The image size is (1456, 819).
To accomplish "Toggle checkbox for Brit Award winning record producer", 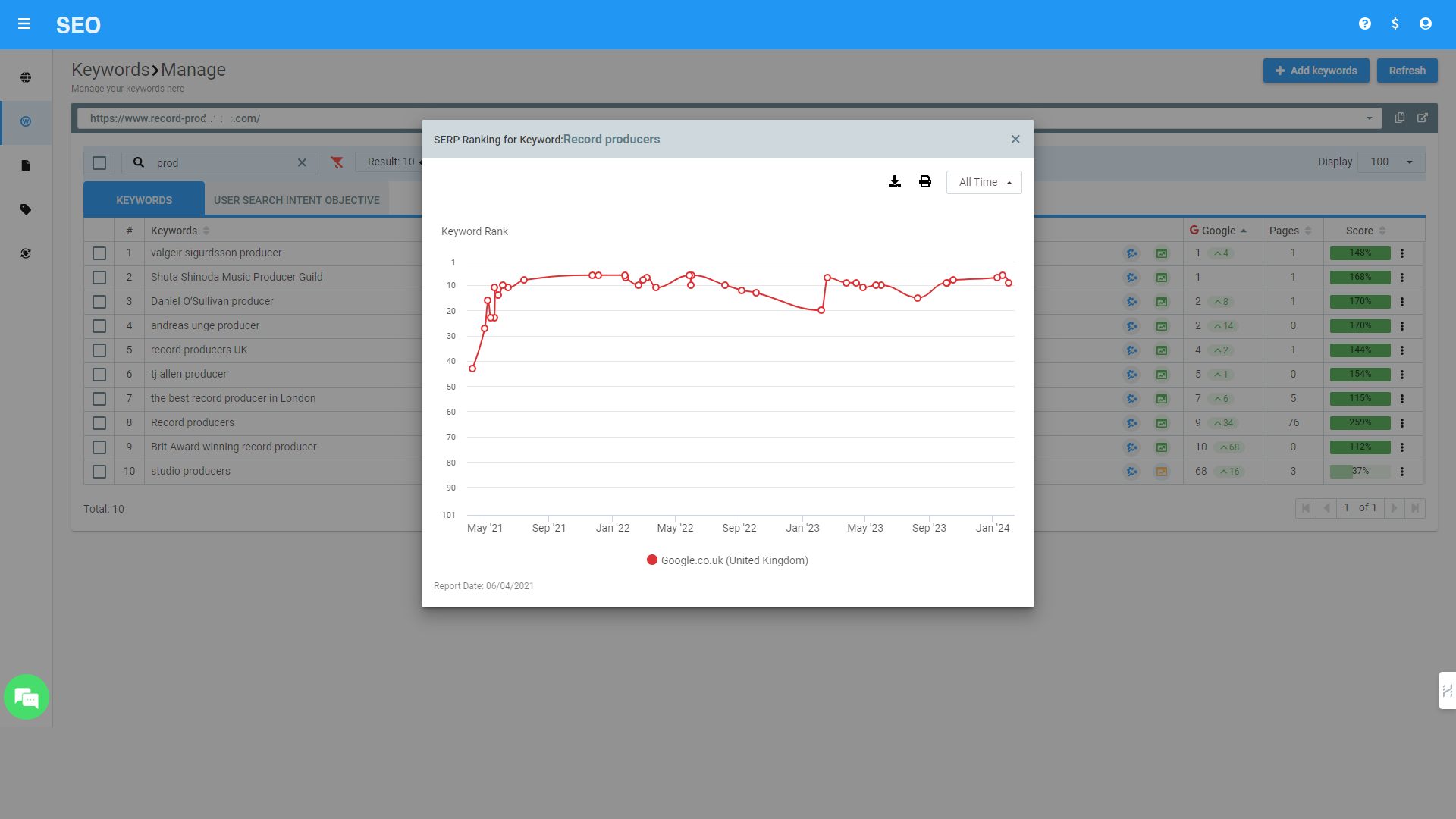I will 99,447.
